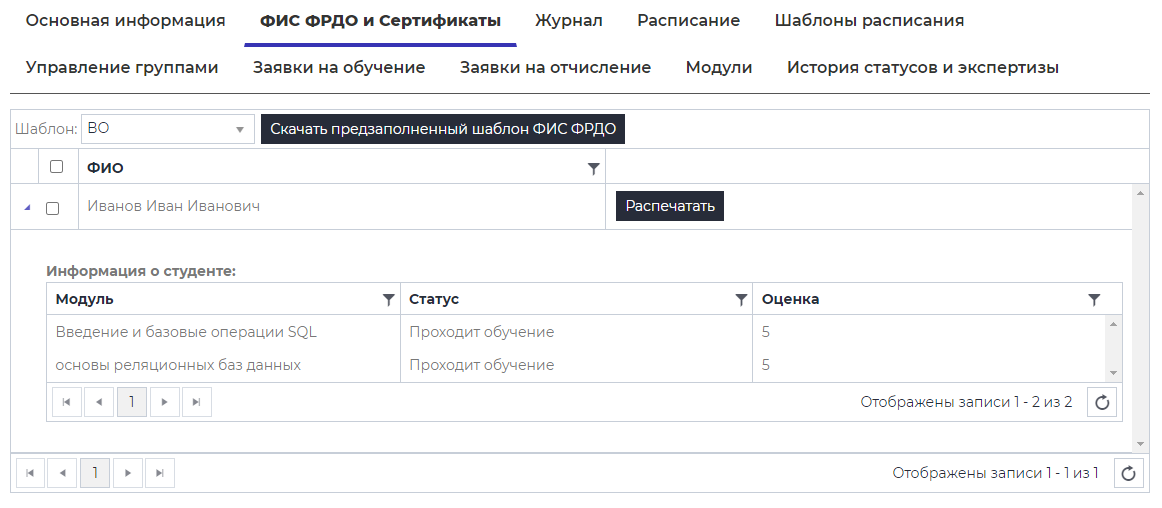Screen dimensions: 1162x508
Task: Open filter on the Статус column
Action: click(741, 299)
